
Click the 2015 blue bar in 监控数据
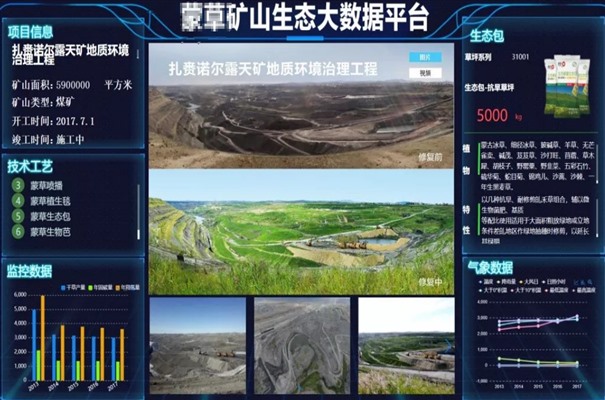[74, 358]
